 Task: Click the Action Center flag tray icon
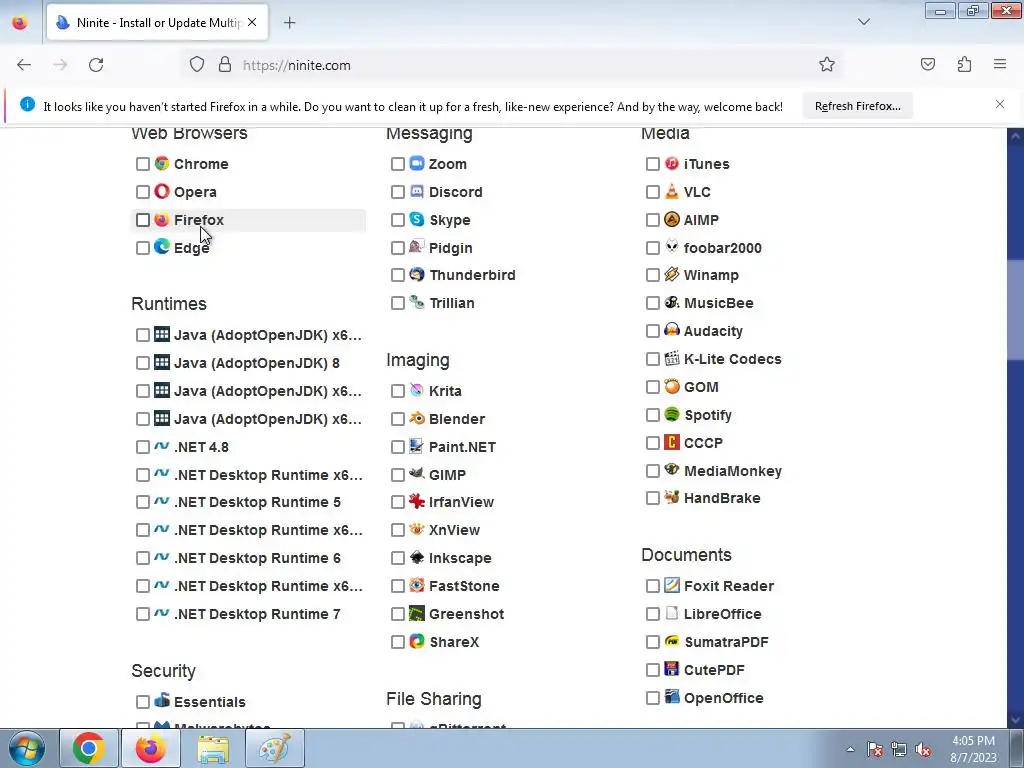(875, 750)
